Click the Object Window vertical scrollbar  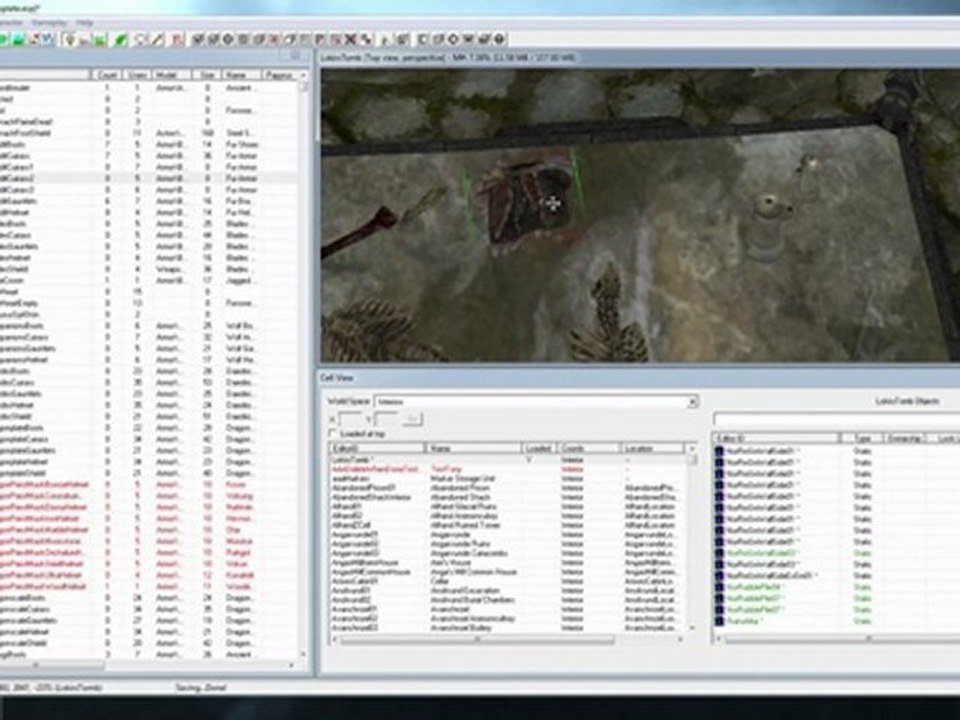(304, 367)
